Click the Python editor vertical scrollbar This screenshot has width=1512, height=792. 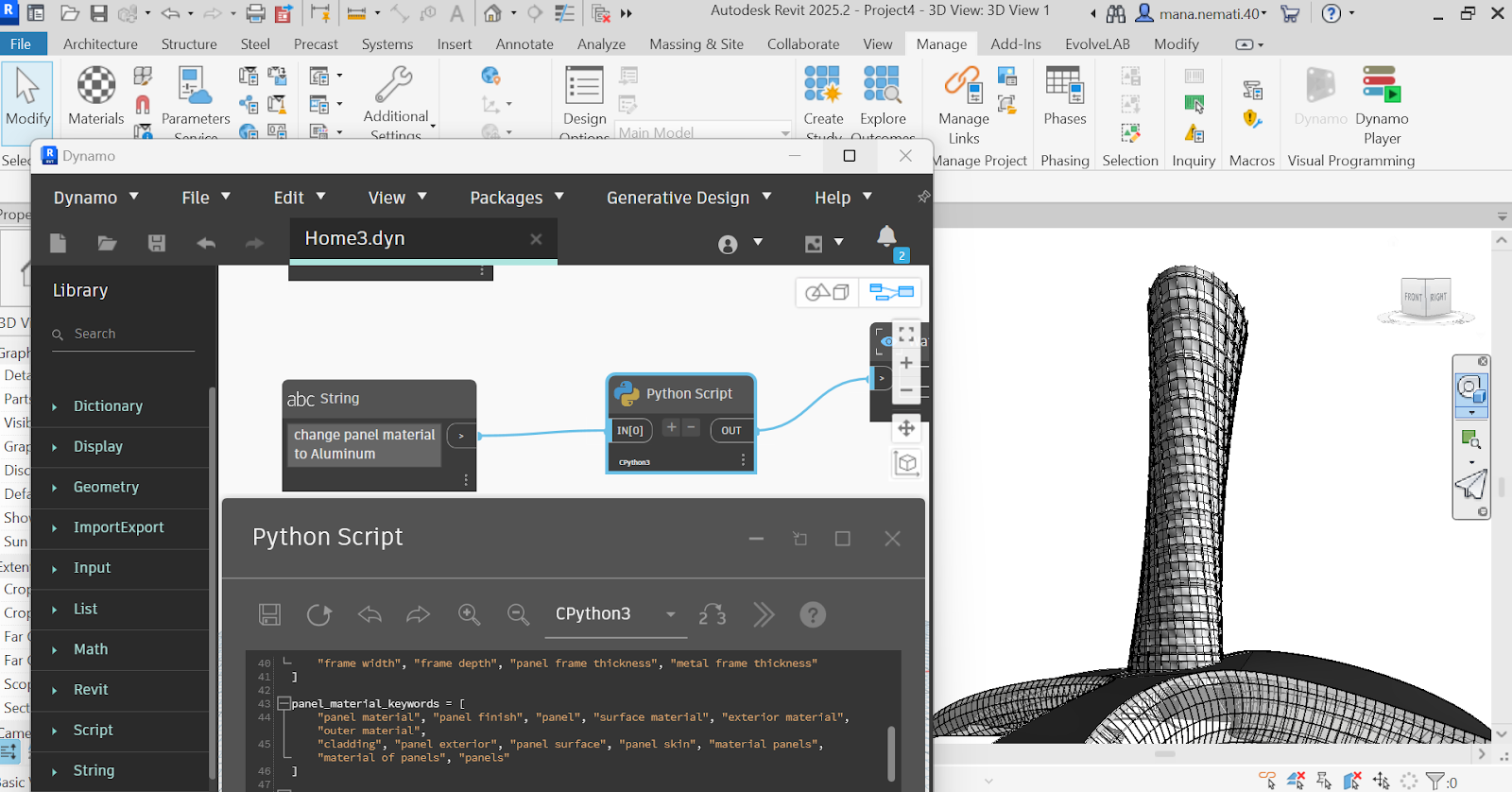pyautogui.click(x=891, y=753)
